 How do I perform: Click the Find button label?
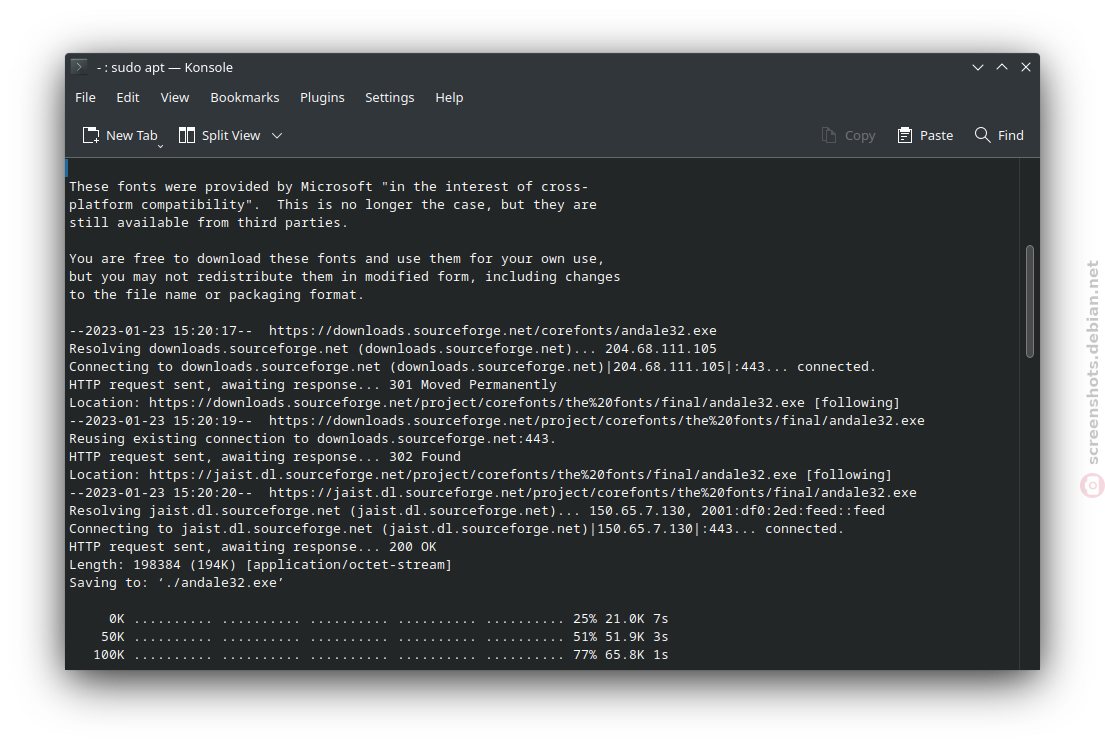point(1011,135)
